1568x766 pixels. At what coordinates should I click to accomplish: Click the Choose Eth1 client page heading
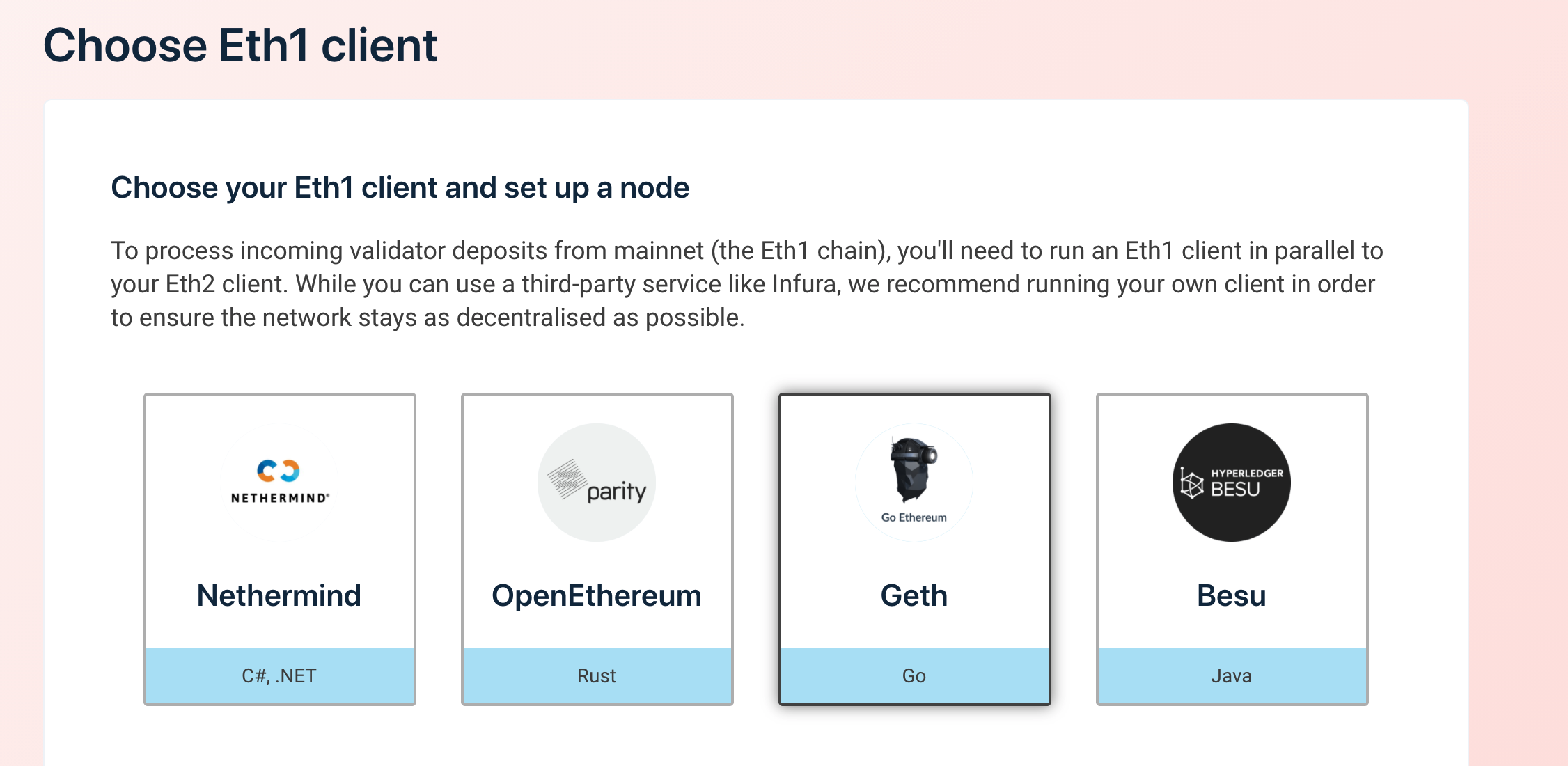(x=240, y=45)
